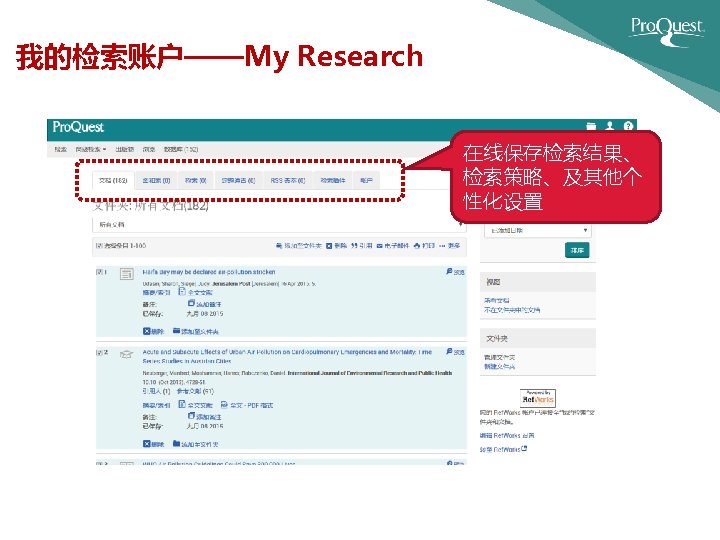Click the add note icon under Haifa article
The width and height of the screenshot is (720, 540).
(191, 303)
